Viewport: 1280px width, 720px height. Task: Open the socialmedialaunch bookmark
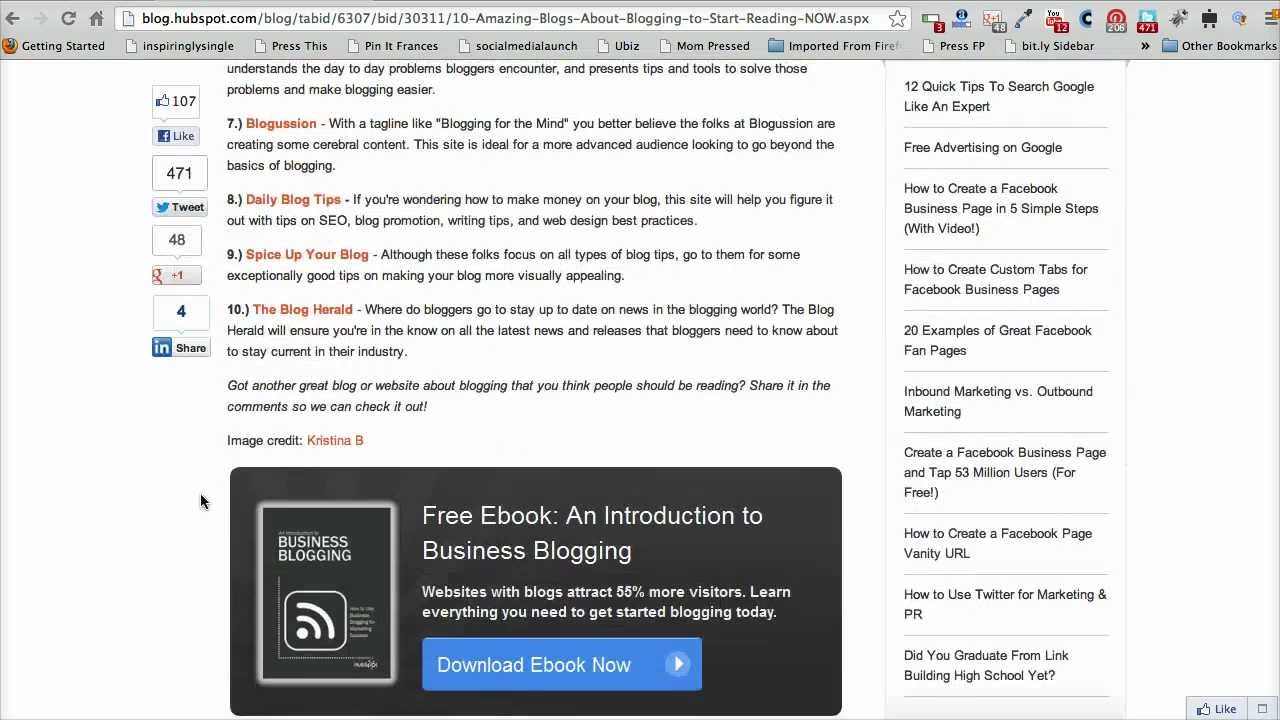[517, 46]
